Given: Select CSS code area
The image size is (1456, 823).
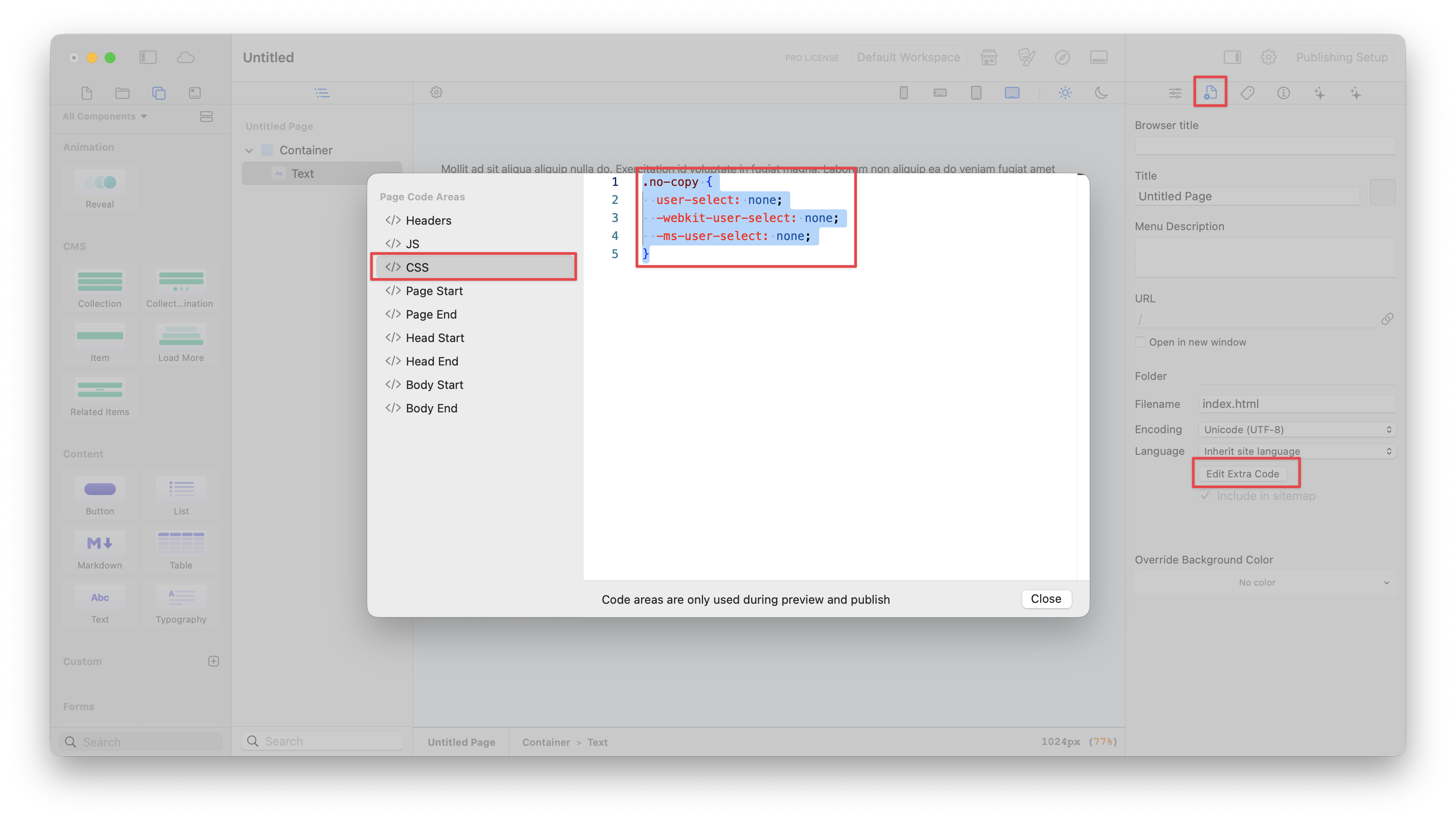Looking at the screenshot, I should [x=475, y=268].
